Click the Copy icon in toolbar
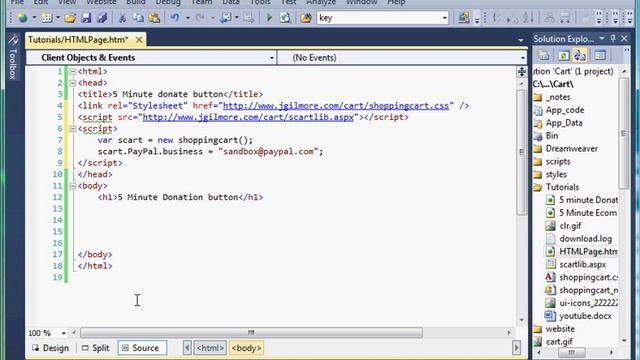Viewport: 640px width, 360px height. 138,18
